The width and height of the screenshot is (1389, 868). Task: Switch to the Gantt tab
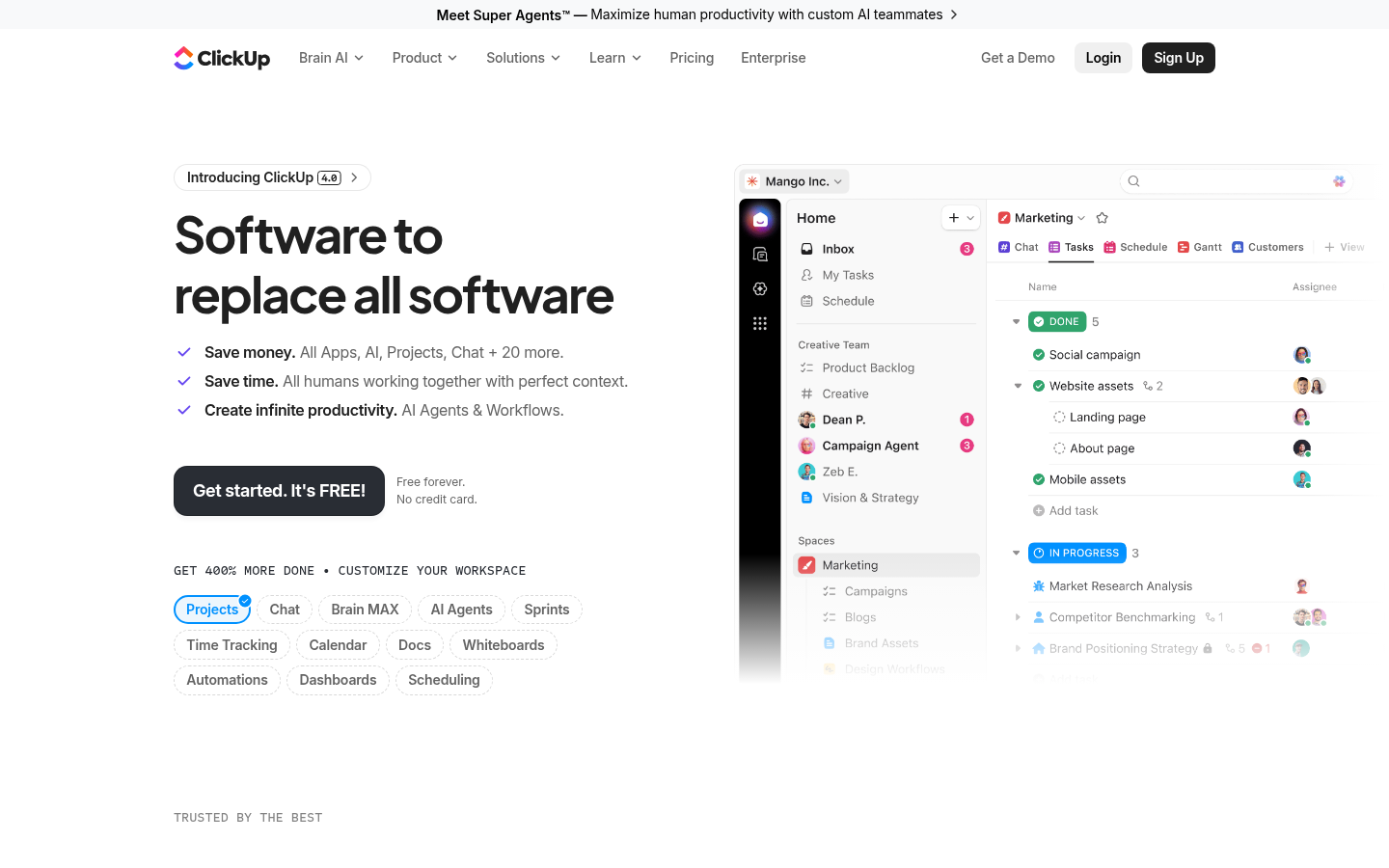click(1200, 247)
